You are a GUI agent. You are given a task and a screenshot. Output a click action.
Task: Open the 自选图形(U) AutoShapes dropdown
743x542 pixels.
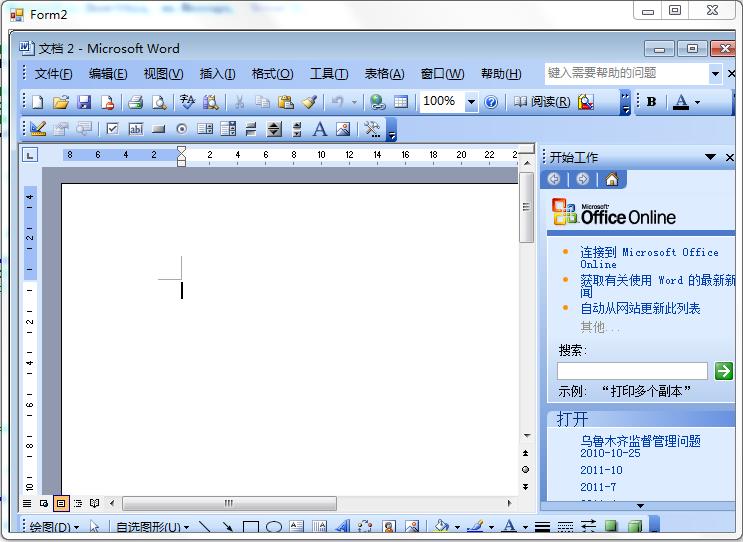click(x=152, y=527)
